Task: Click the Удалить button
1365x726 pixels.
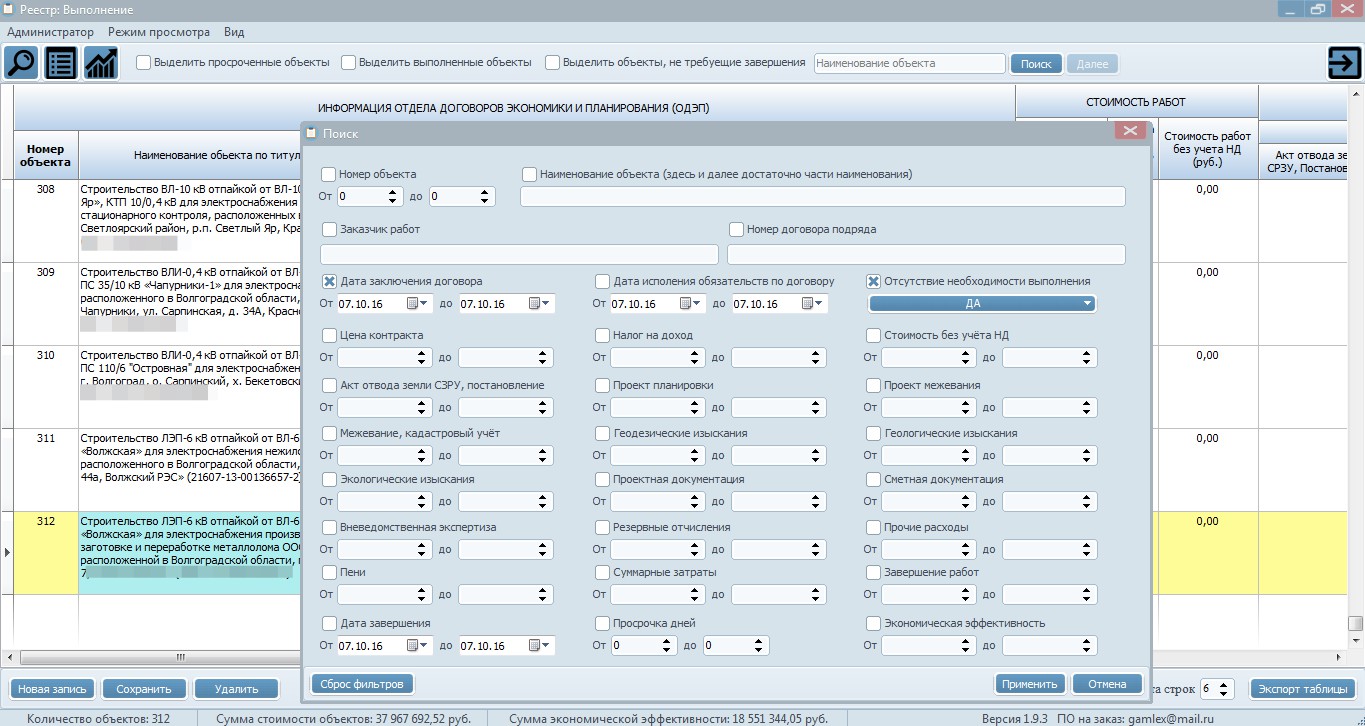Action: click(x=236, y=689)
